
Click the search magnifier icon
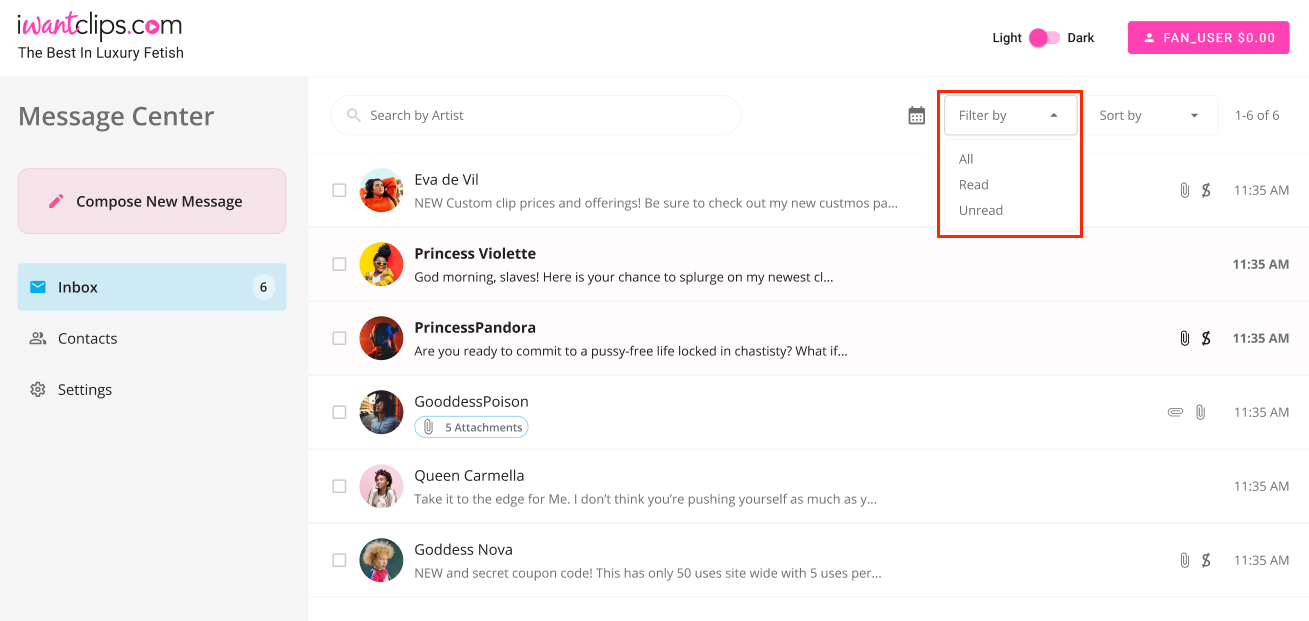(353, 115)
